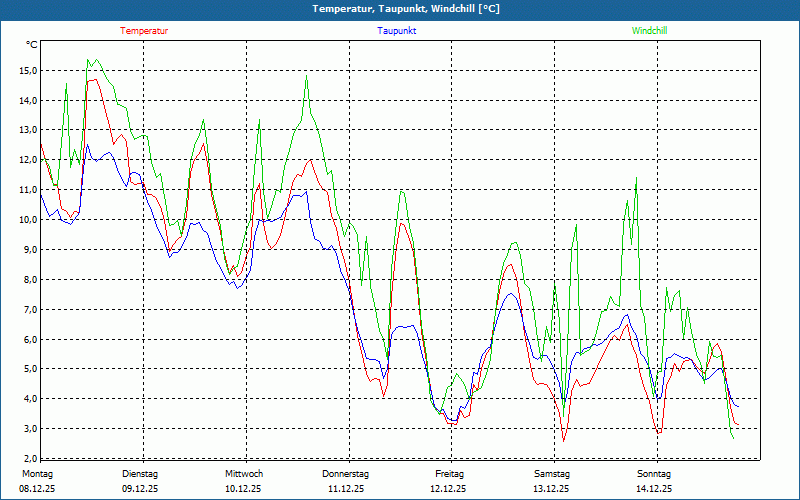Select the Dienstag label on the x-axis
This screenshot has width=800, height=500.
tap(140, 473)
